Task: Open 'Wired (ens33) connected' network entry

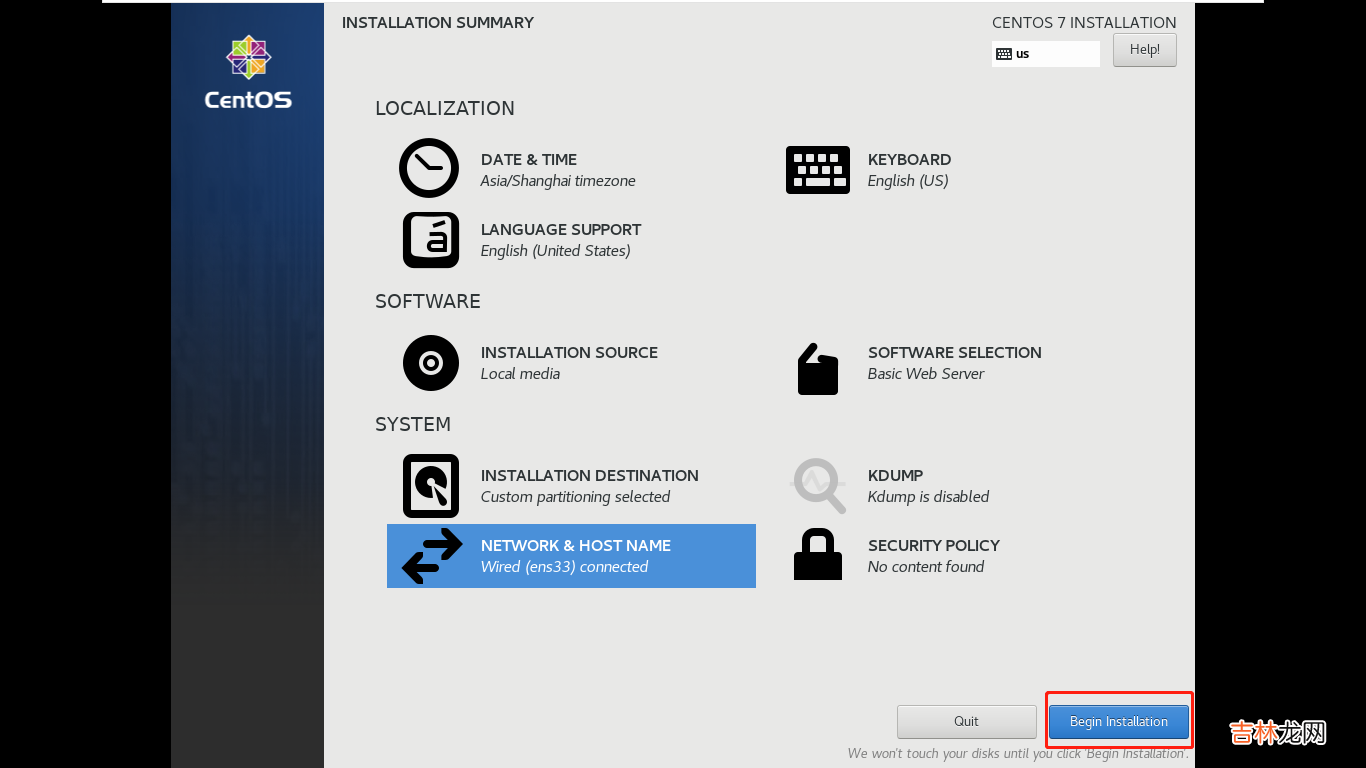Action: coord(564,567)
